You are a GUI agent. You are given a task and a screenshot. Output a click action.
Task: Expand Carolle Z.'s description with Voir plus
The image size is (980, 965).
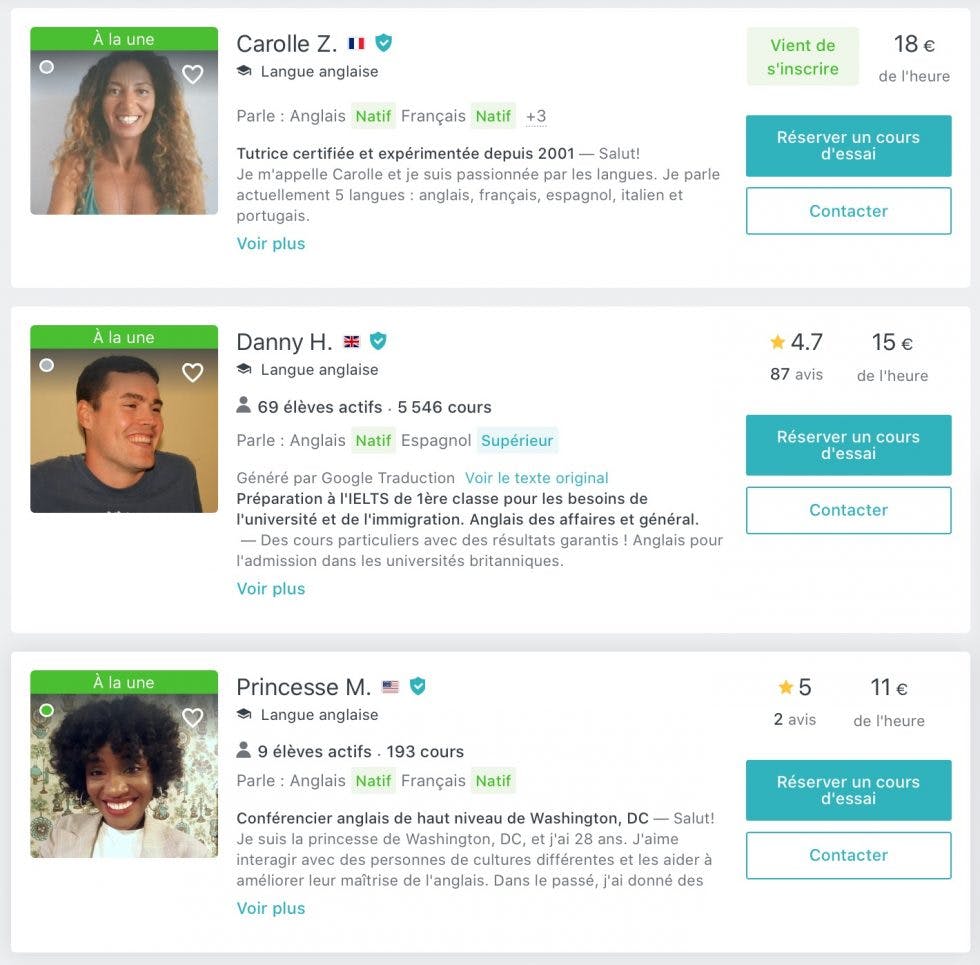(271, 243)
